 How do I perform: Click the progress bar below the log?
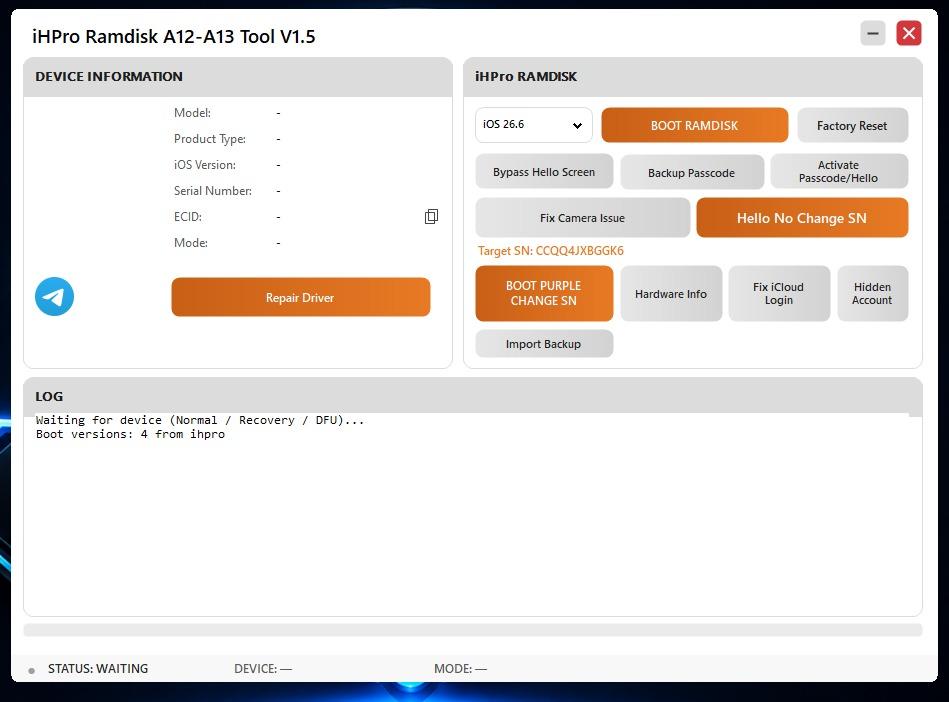473,631
